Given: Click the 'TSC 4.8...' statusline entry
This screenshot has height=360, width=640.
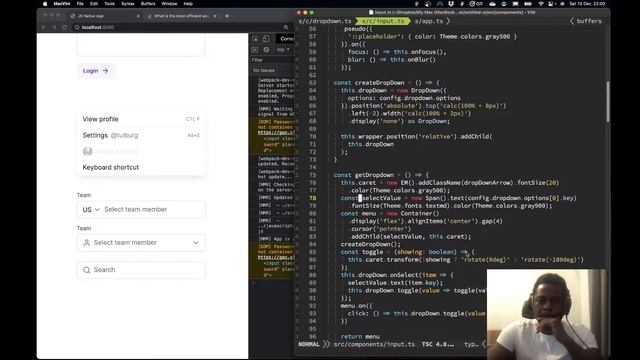Looking at the screenshot, I should tap(438, 344).
